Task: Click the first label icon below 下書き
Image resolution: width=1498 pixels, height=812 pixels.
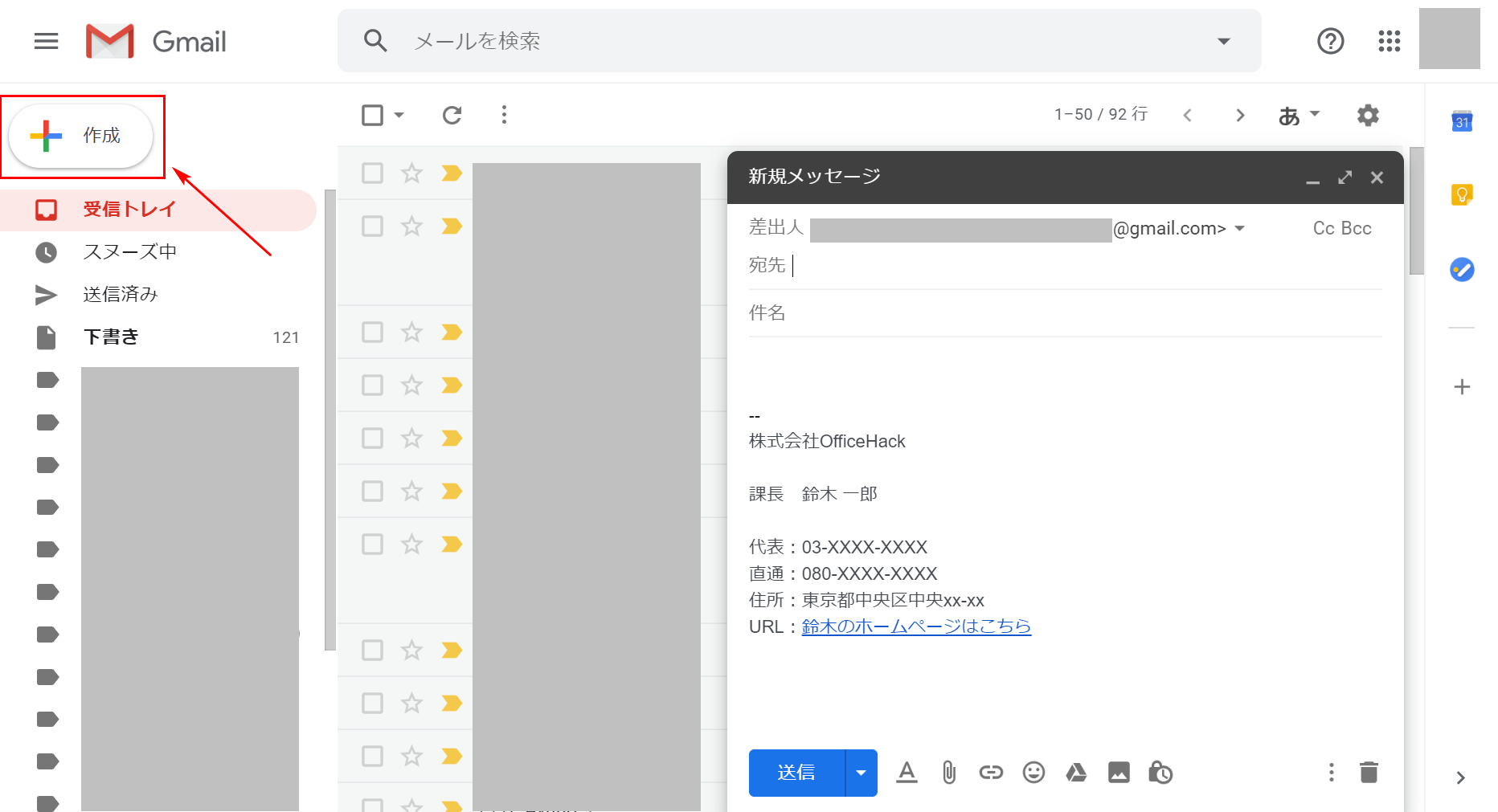Action: pos(47,380)
